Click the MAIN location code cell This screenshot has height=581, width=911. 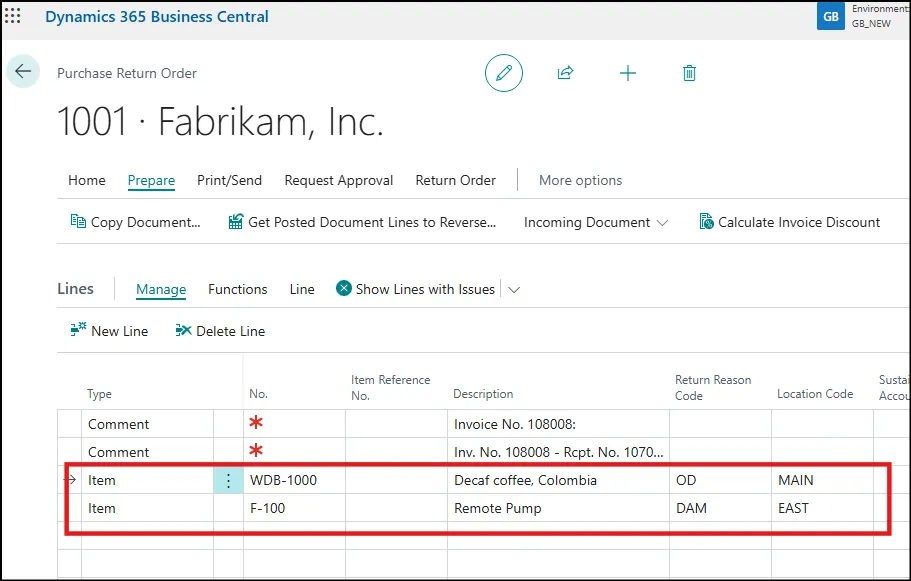coord(823,480)
